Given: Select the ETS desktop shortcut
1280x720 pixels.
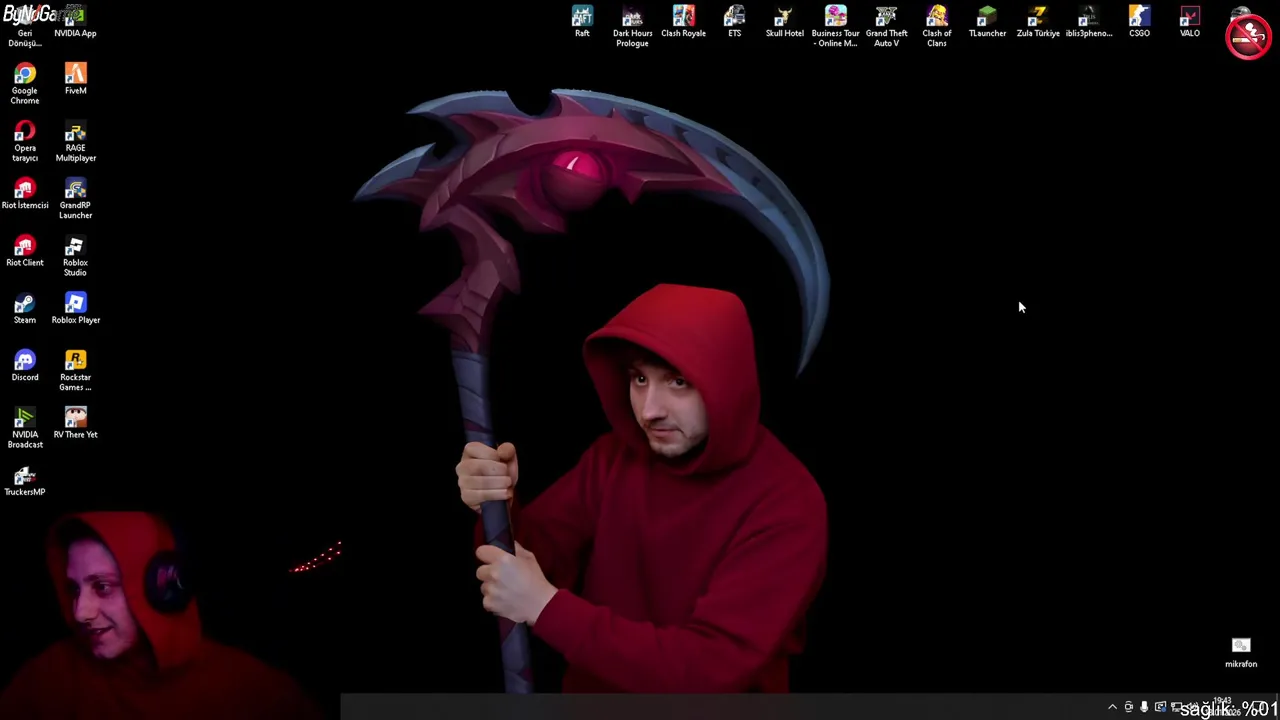Looking at the screenshot, I should [x=734, y=21].
